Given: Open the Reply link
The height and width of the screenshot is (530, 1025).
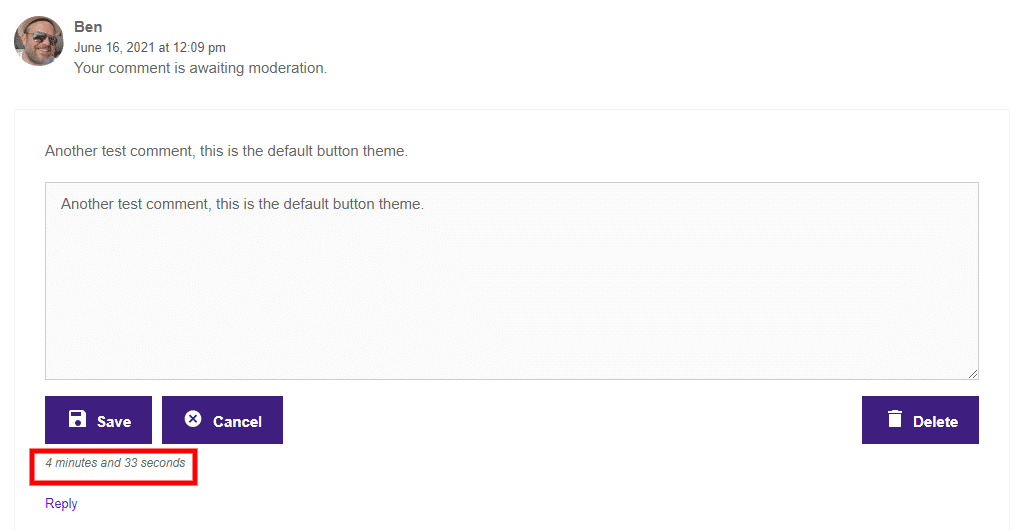Looking at the screenshot, I should (61, 503).
